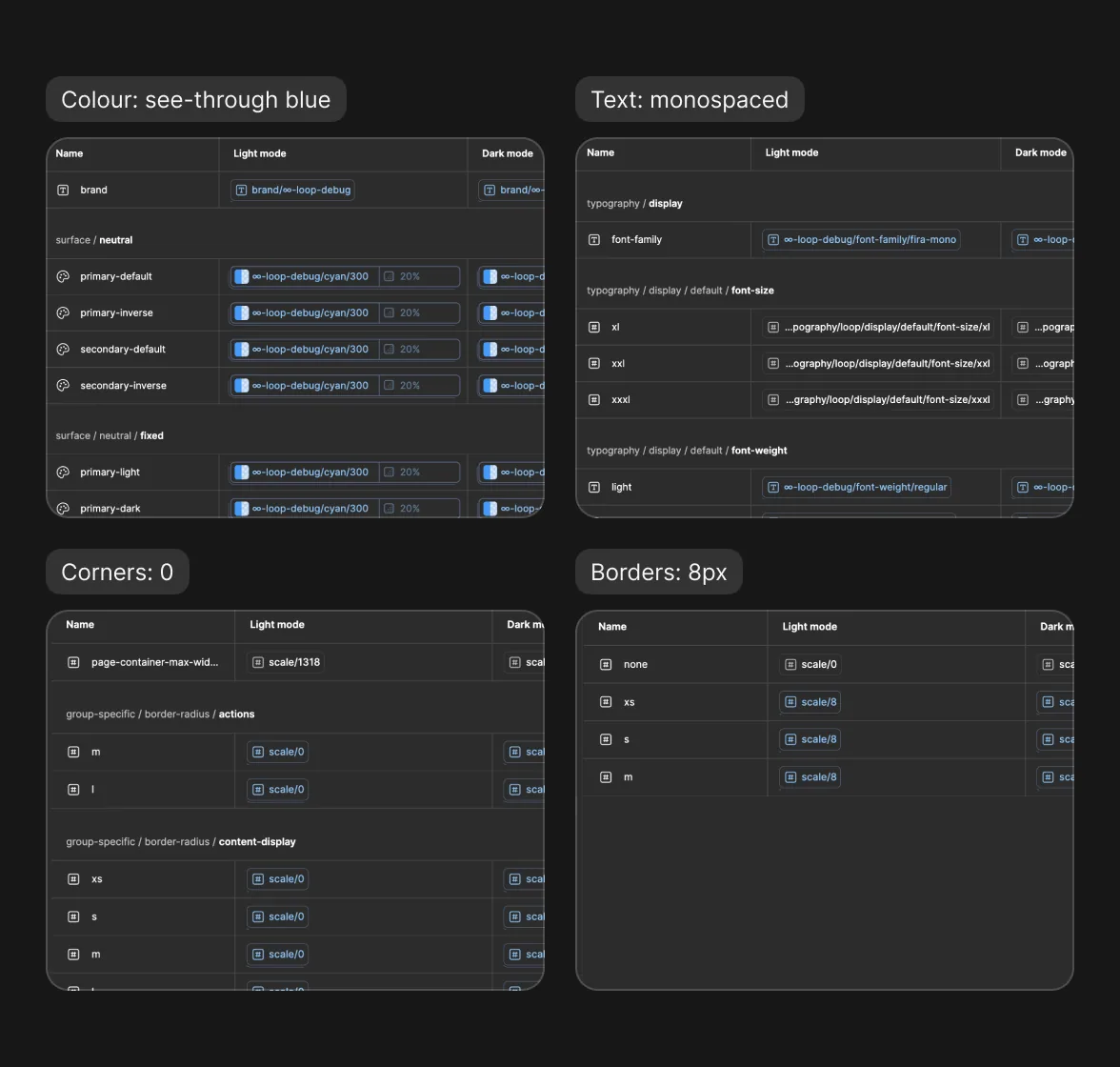The width and height of the screenshot is (1120, 1067).
Task: Click the Colour: see-through blue label
Action: coord(196,99)
